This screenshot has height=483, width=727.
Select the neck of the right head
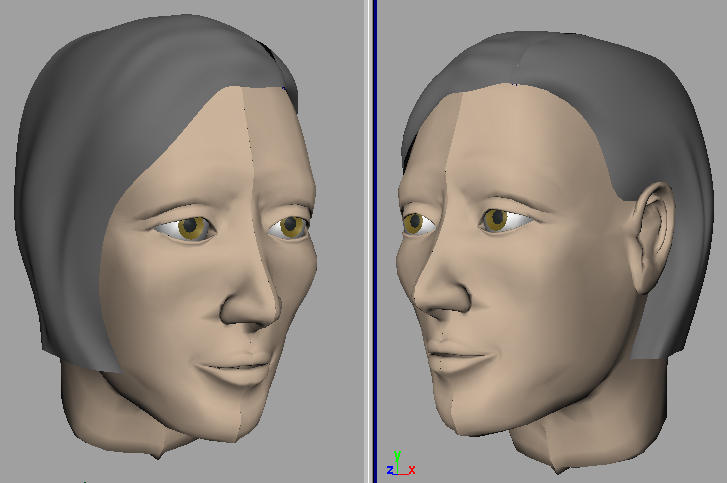point(580,430)
